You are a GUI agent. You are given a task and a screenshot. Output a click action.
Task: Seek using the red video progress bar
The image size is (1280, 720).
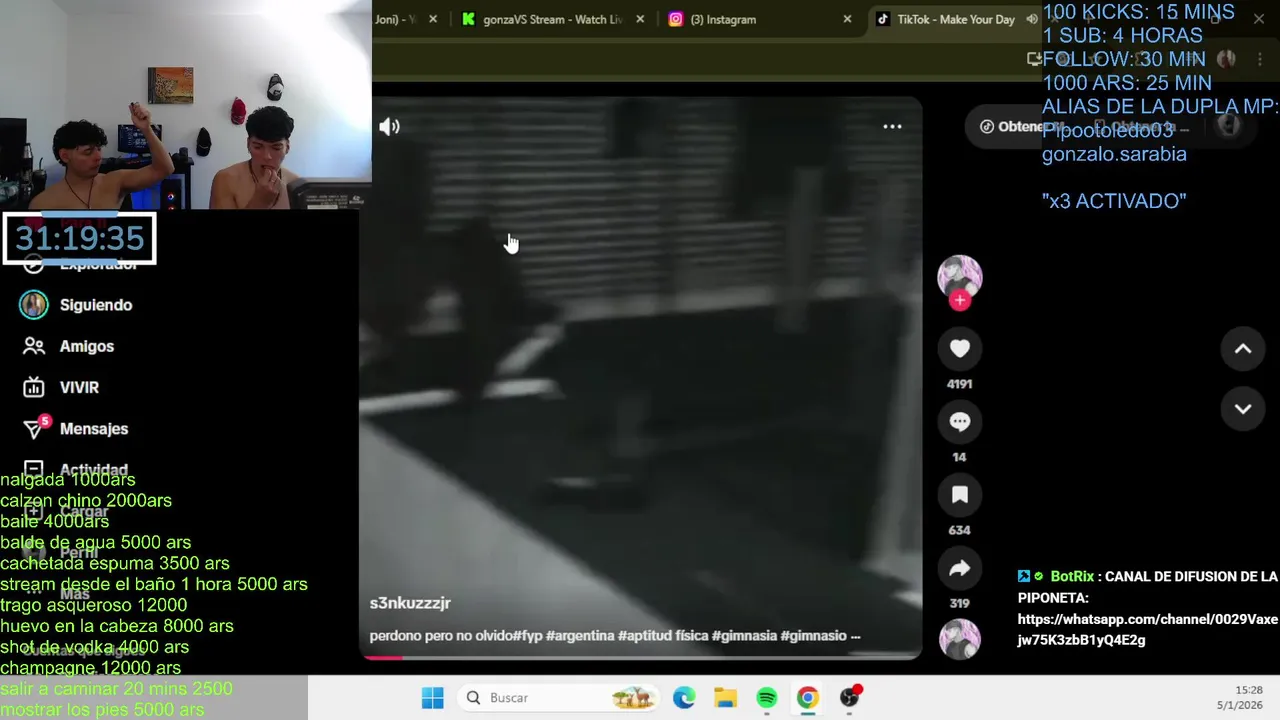tap(640, 657)
